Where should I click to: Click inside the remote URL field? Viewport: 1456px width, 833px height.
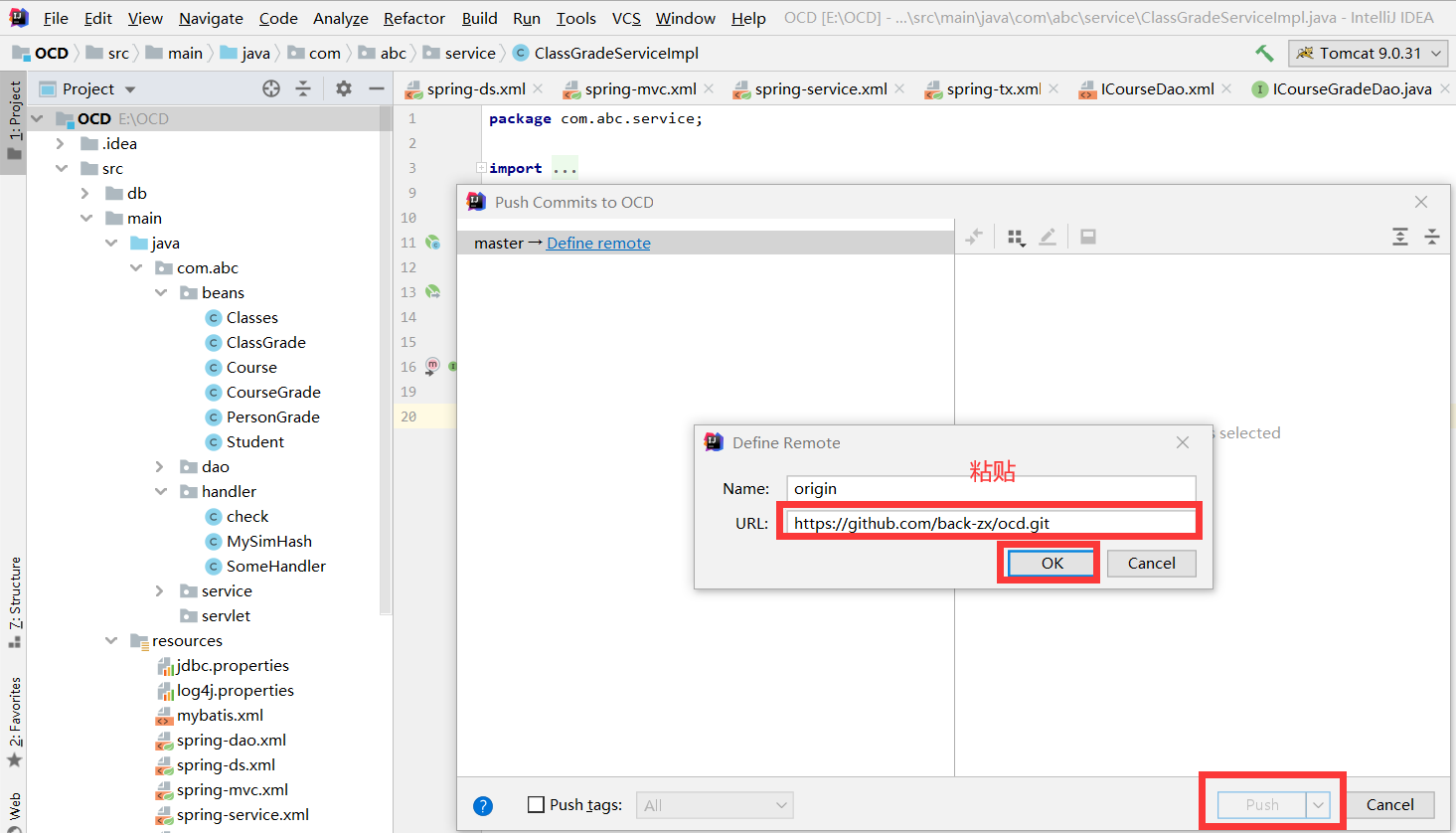(x=989, y=521)
